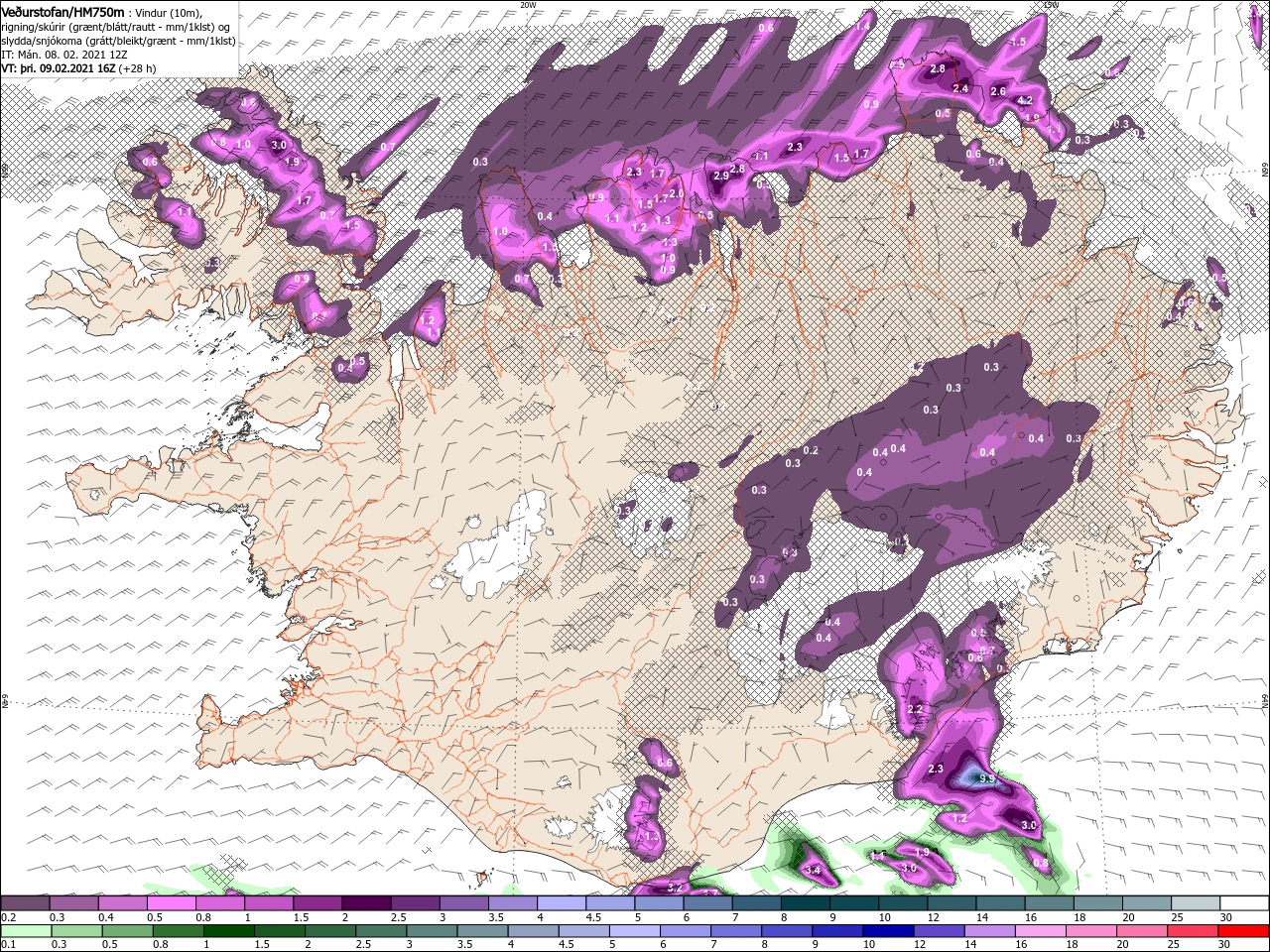Select snowfall legend swatch between 3 and 3.5
Image resolution: width=1270 pixels, height=952 pixels.
(463, 903)
